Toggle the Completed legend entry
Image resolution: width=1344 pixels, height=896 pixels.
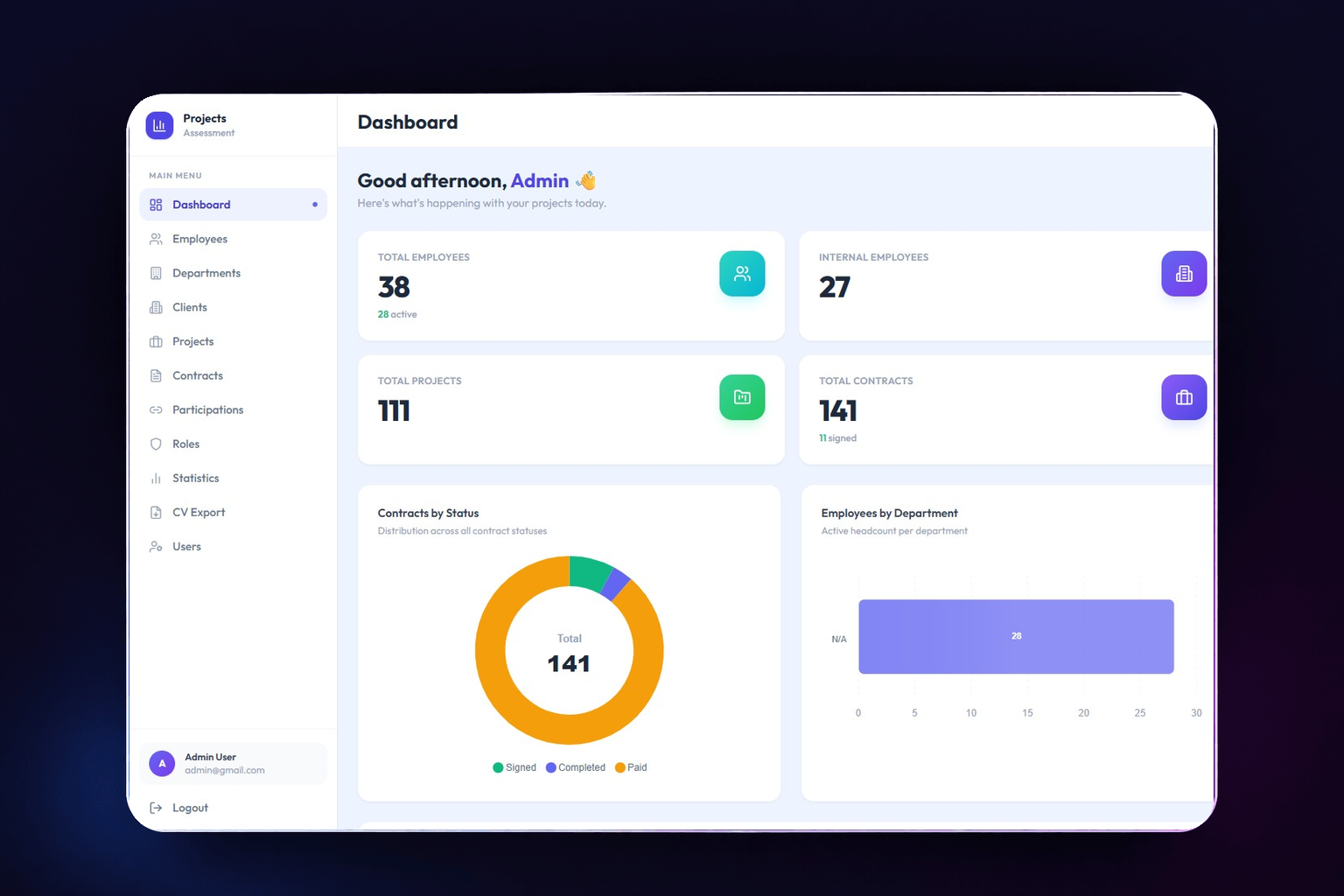click(x=576, y=767)
